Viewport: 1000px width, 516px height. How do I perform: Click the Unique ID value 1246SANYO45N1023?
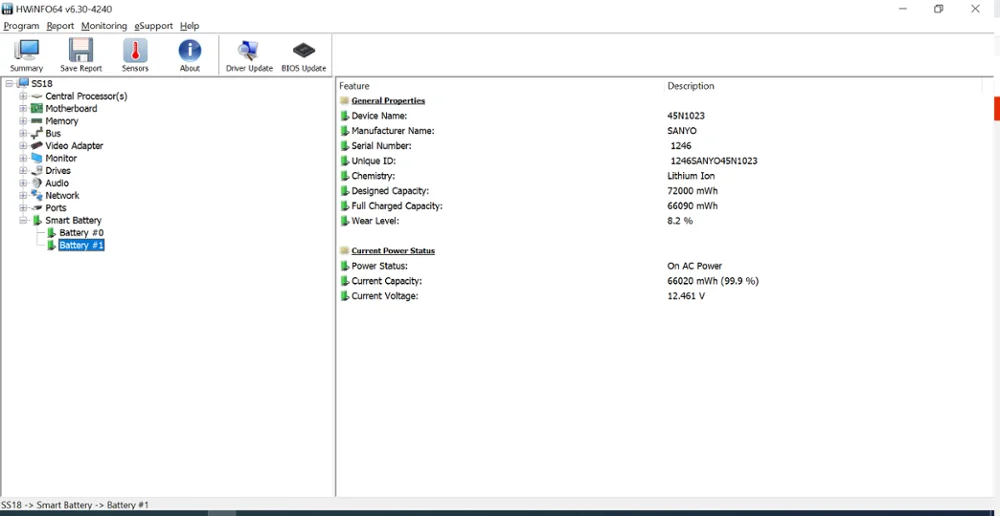714,161
